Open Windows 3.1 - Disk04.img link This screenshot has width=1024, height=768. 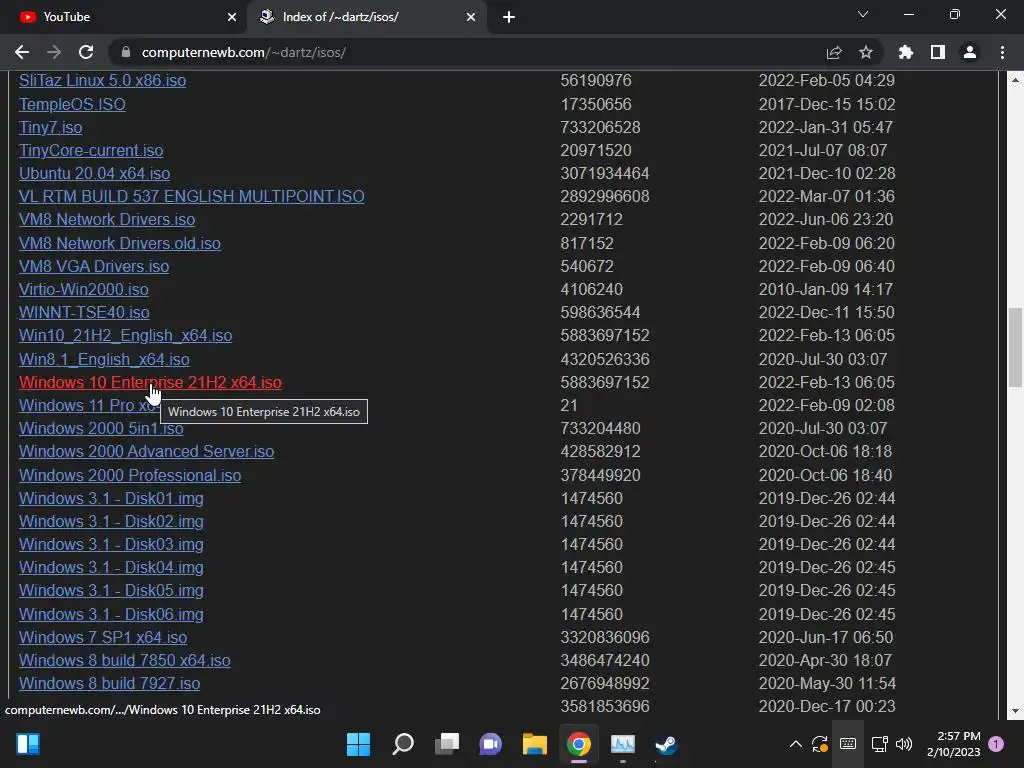pos(111,568)
